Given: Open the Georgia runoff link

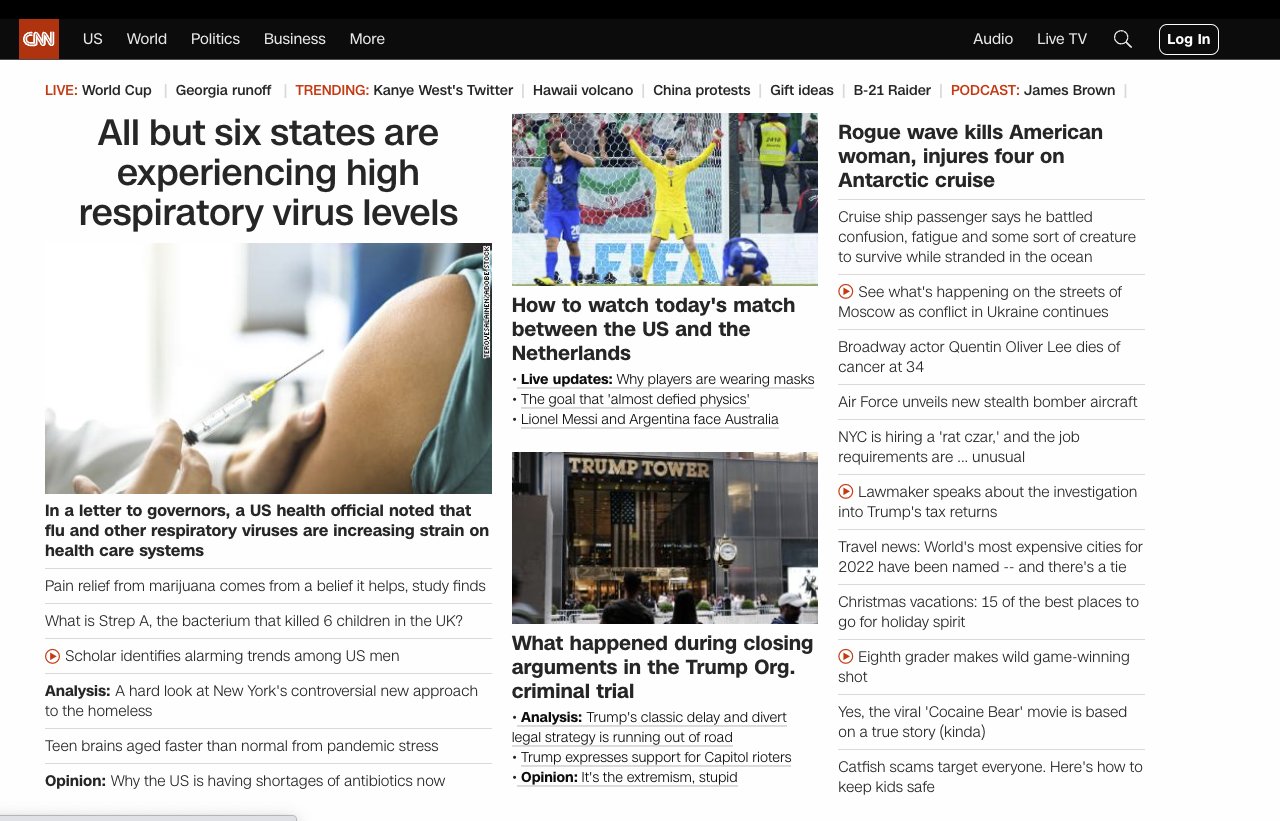Looking at the screenshot, I should click(x=224, y=90).
